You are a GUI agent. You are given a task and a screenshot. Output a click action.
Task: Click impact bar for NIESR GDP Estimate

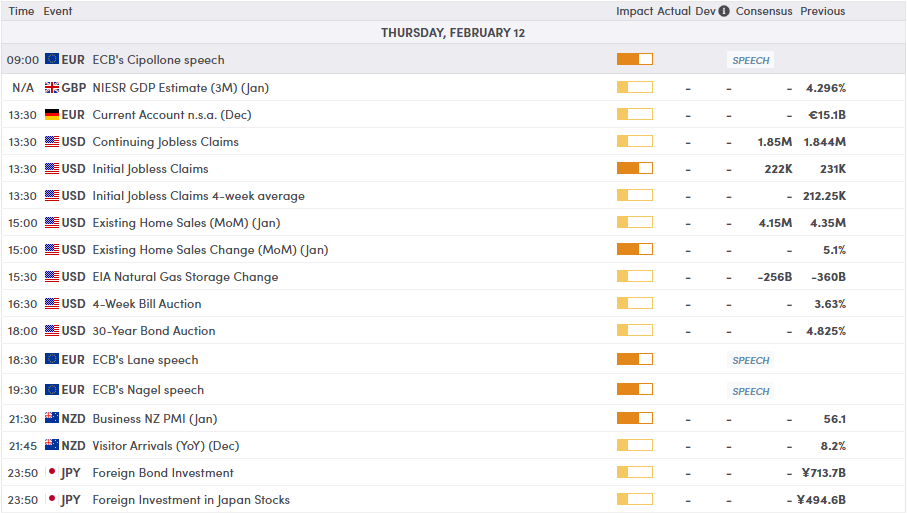[635, 87]
